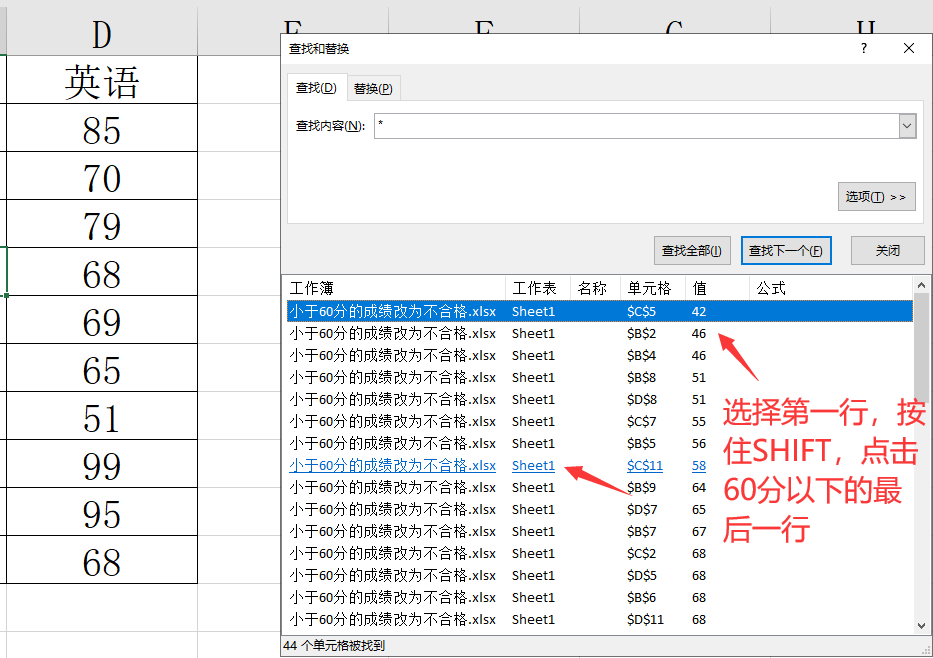Viewport: 933px width, 658px height.
Task: Switch to the 替换(P) tab
Action: click(373, 89)
